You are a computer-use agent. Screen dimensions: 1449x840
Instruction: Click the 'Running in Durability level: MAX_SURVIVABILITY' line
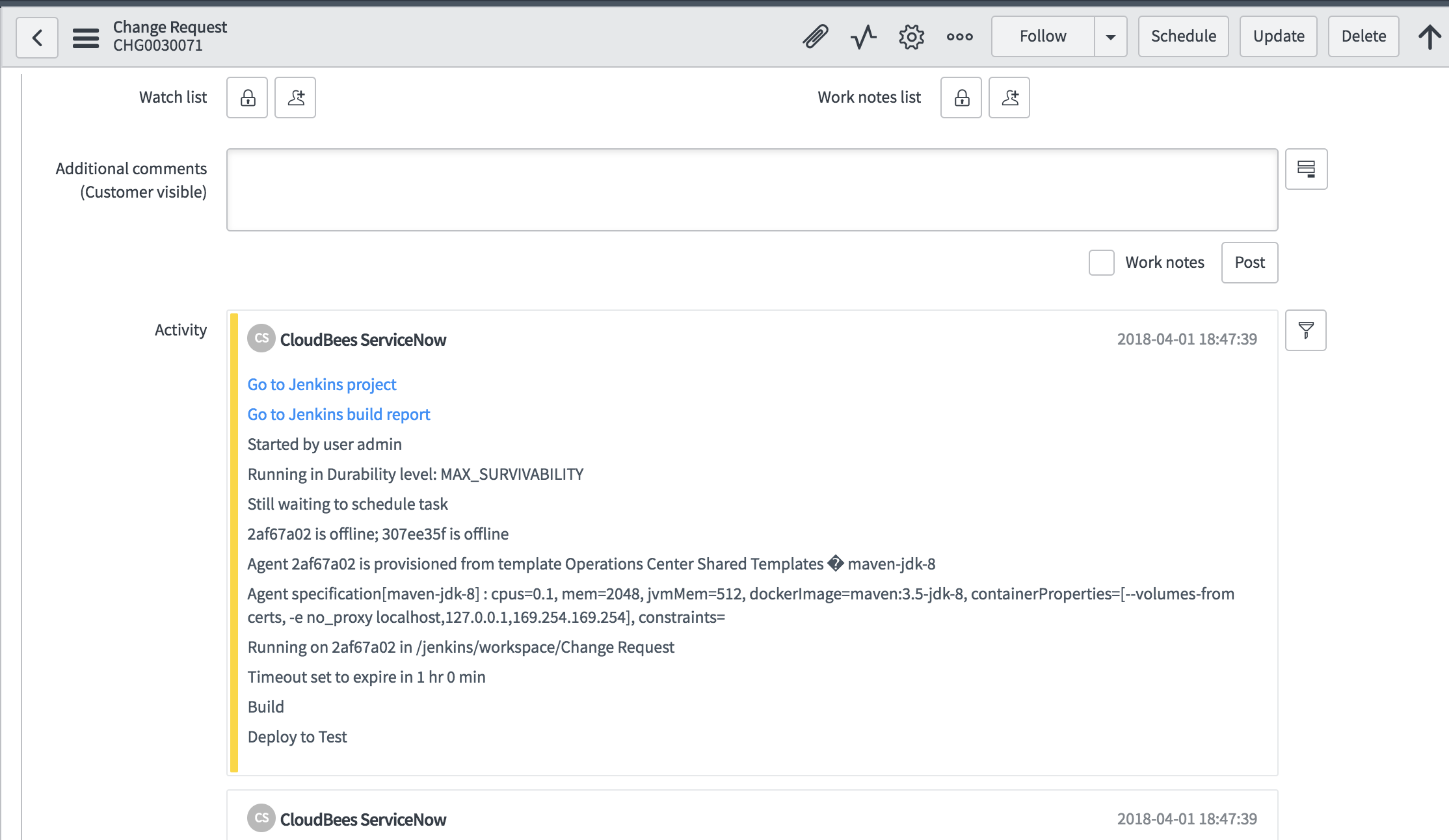(x=416, y=474)
